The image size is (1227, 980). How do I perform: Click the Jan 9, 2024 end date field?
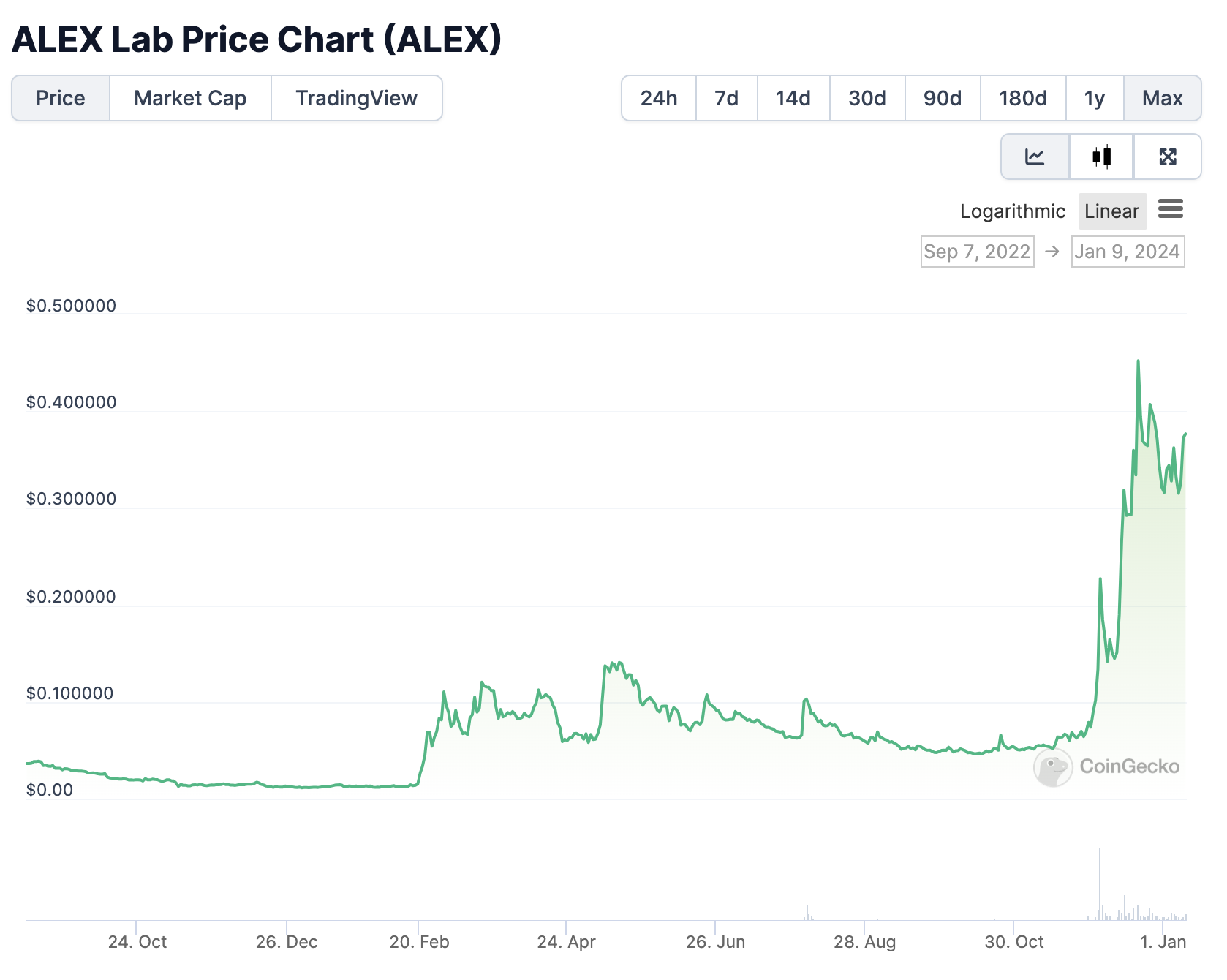(x=1128, y=252)
